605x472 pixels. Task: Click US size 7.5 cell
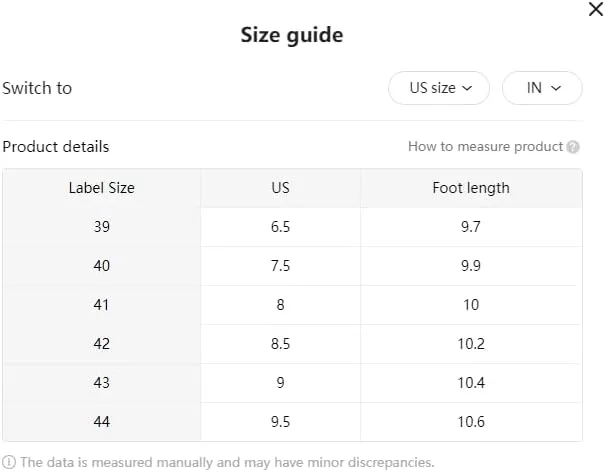281,266
